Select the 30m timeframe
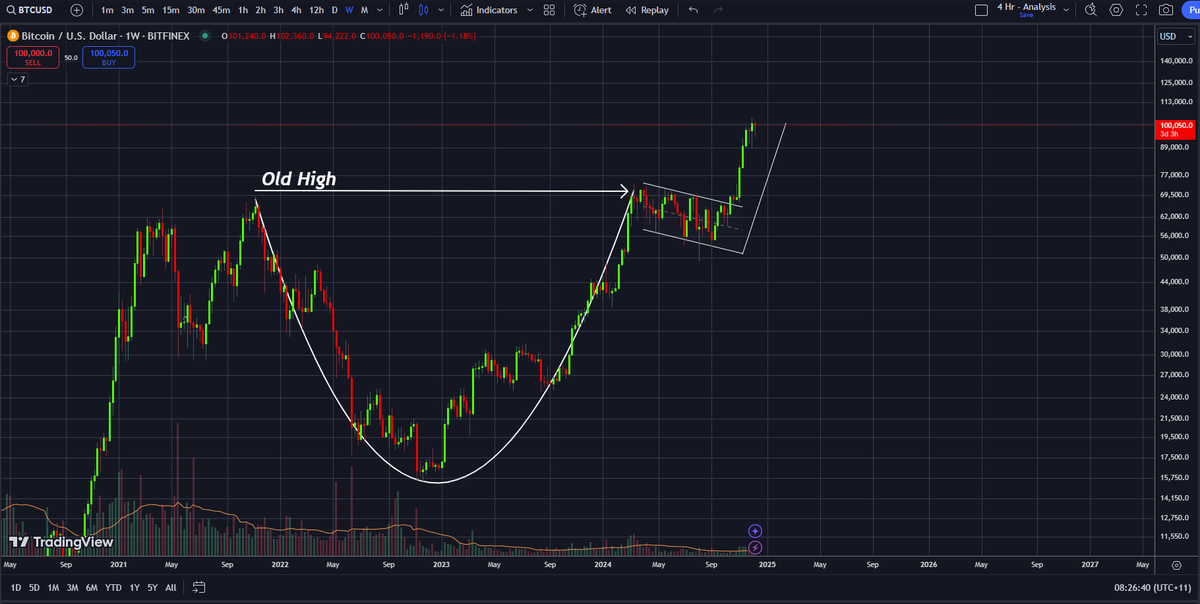The width and height of the screenshot is (1200, 604). click(196, 10)
